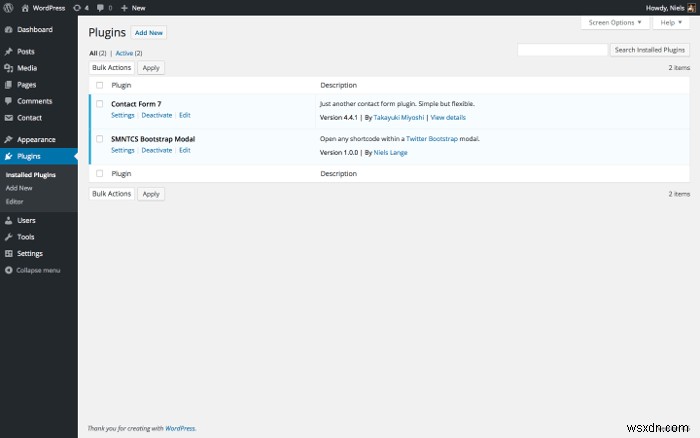This screenshot has height=438, width=700.
Task: Select the Active plugins filter
Action: click(x=124, y=53)
